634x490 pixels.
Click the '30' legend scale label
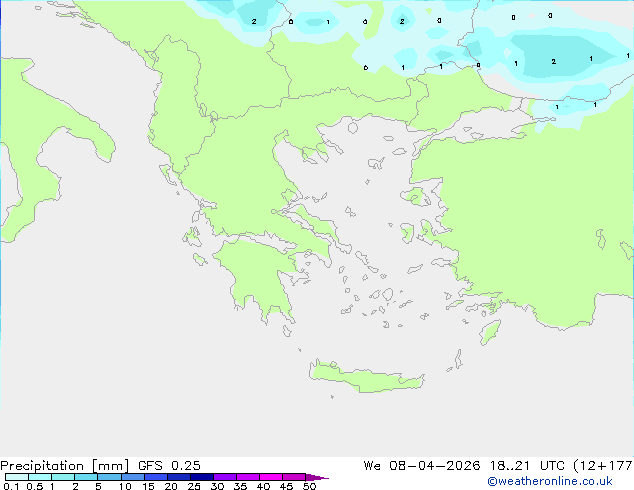click(x=217, y=486)
